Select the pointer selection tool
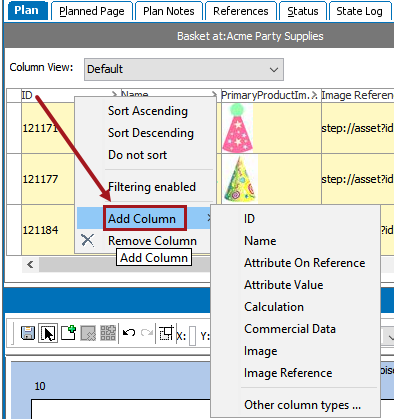394x419 pixels. [48, 333]
